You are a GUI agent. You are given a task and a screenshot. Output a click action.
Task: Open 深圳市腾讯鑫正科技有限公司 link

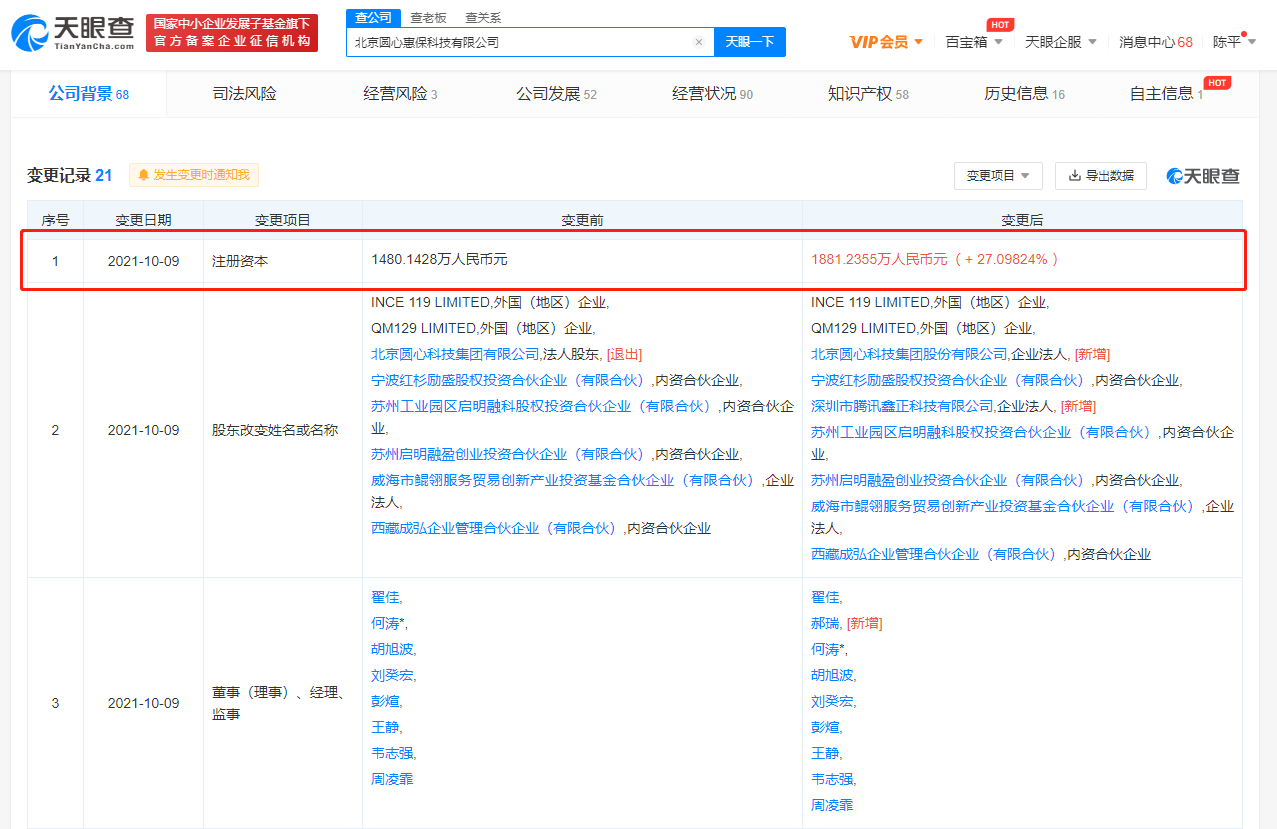902,406
